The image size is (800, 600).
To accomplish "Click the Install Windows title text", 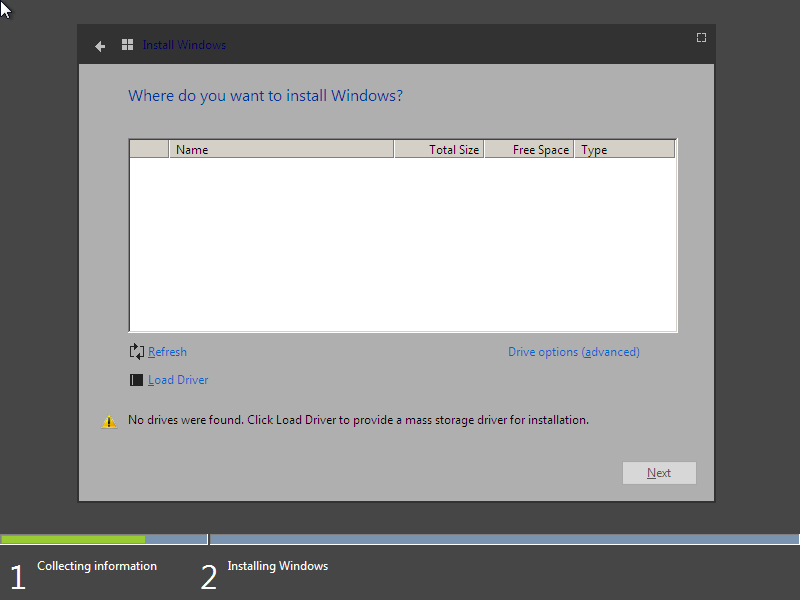I will [184, 45].
